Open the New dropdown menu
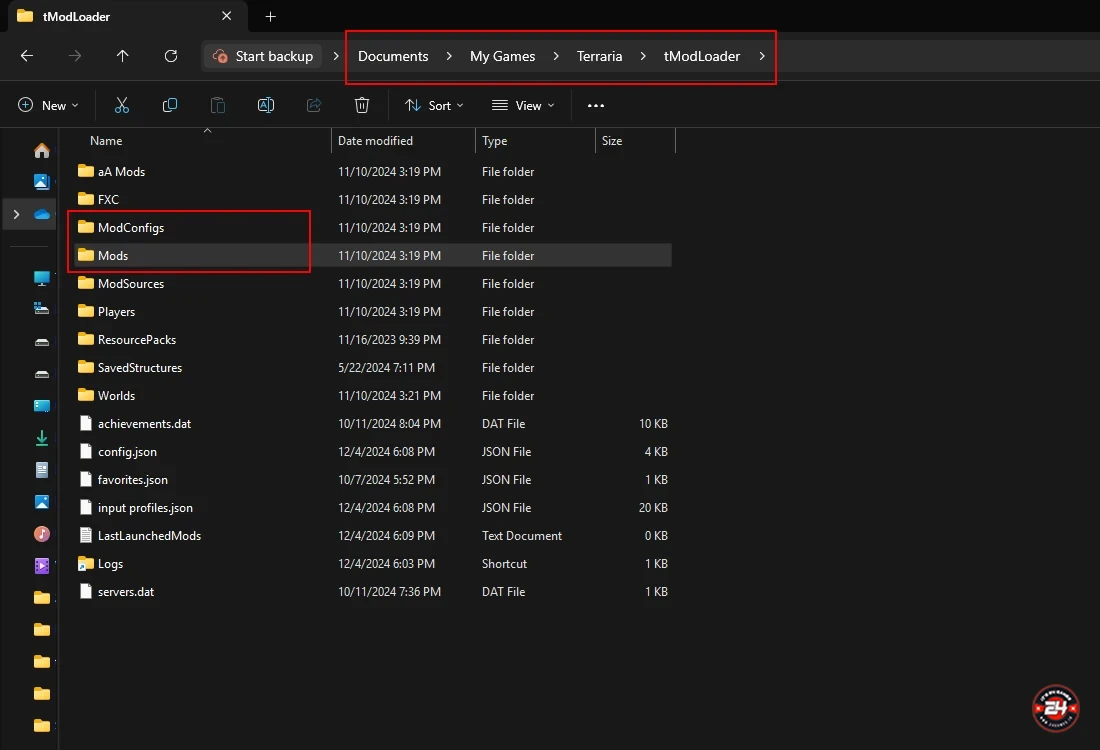 [x=48, y=105]
